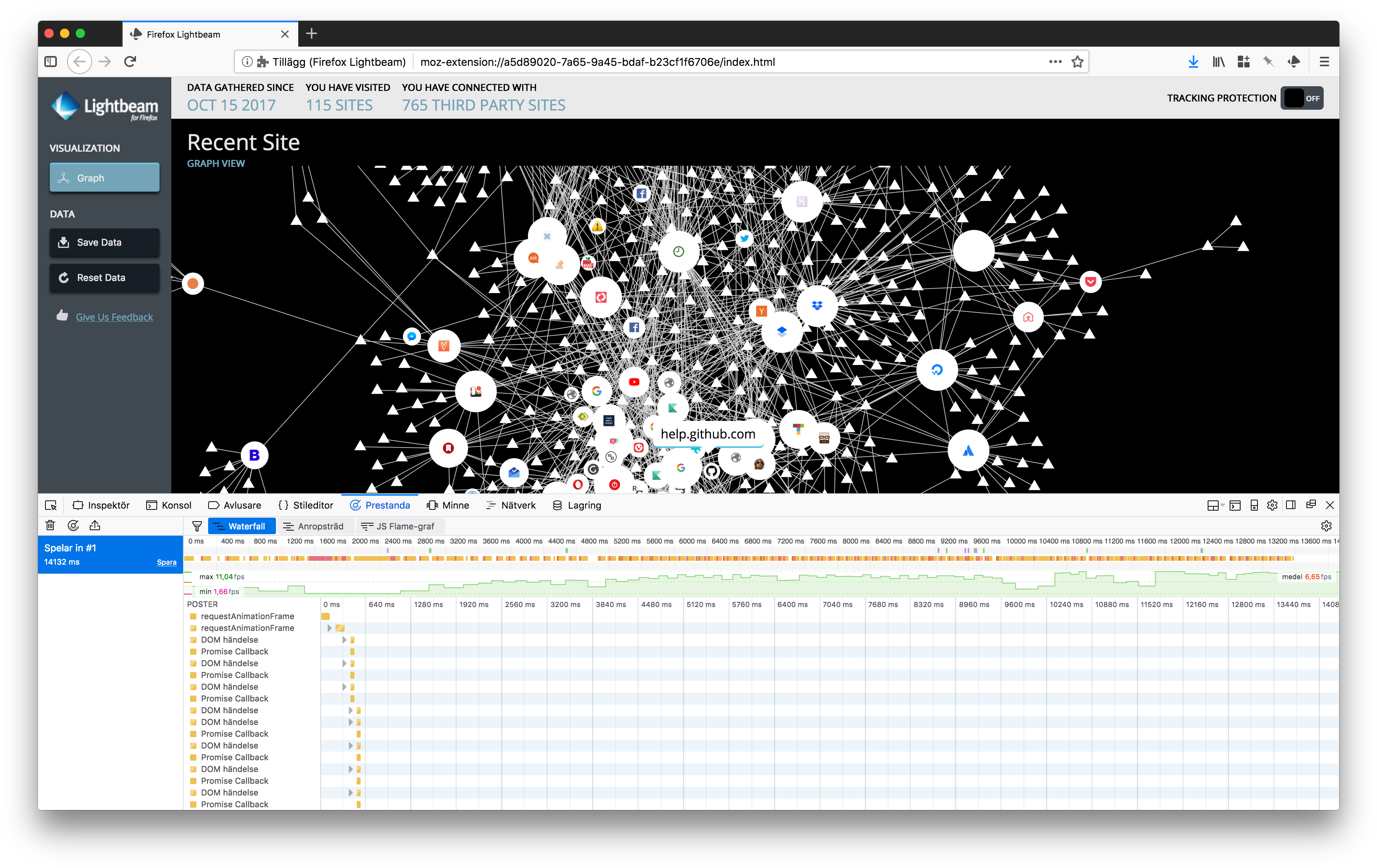Activate the element picker in devtools

click(x=50, y=505)
